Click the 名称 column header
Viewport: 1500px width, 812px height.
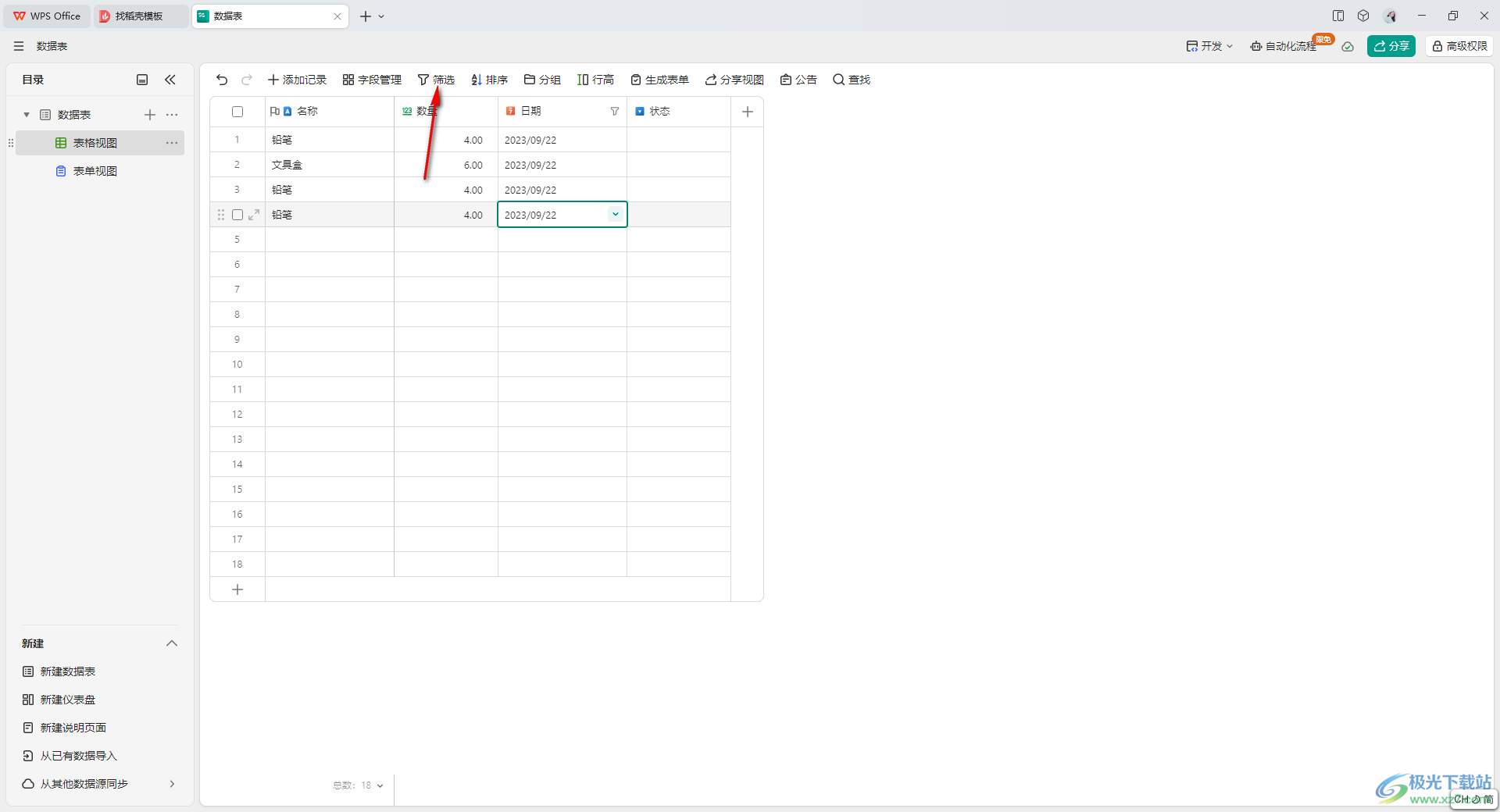point(330,112)
